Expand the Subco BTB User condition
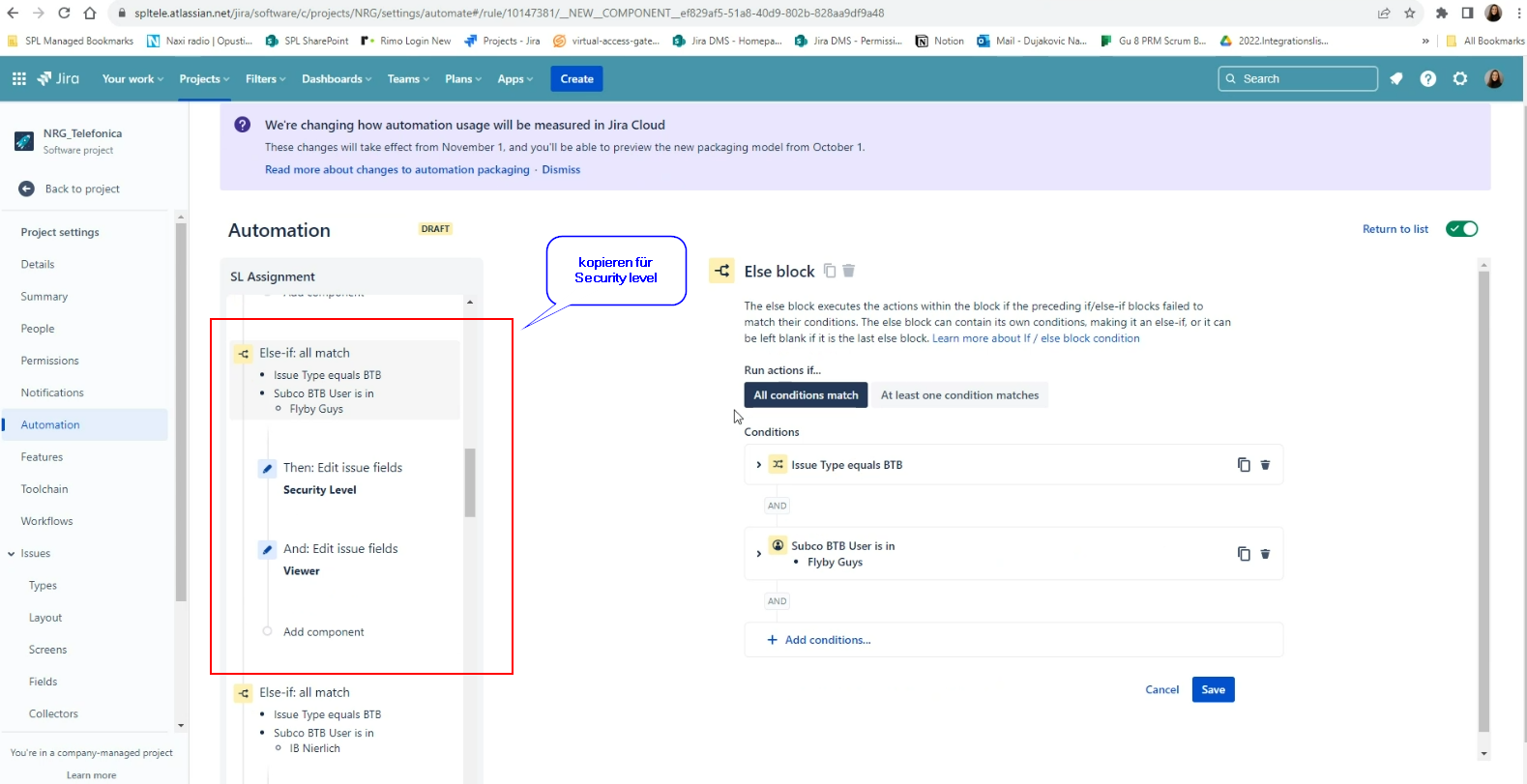 (758, 554)
